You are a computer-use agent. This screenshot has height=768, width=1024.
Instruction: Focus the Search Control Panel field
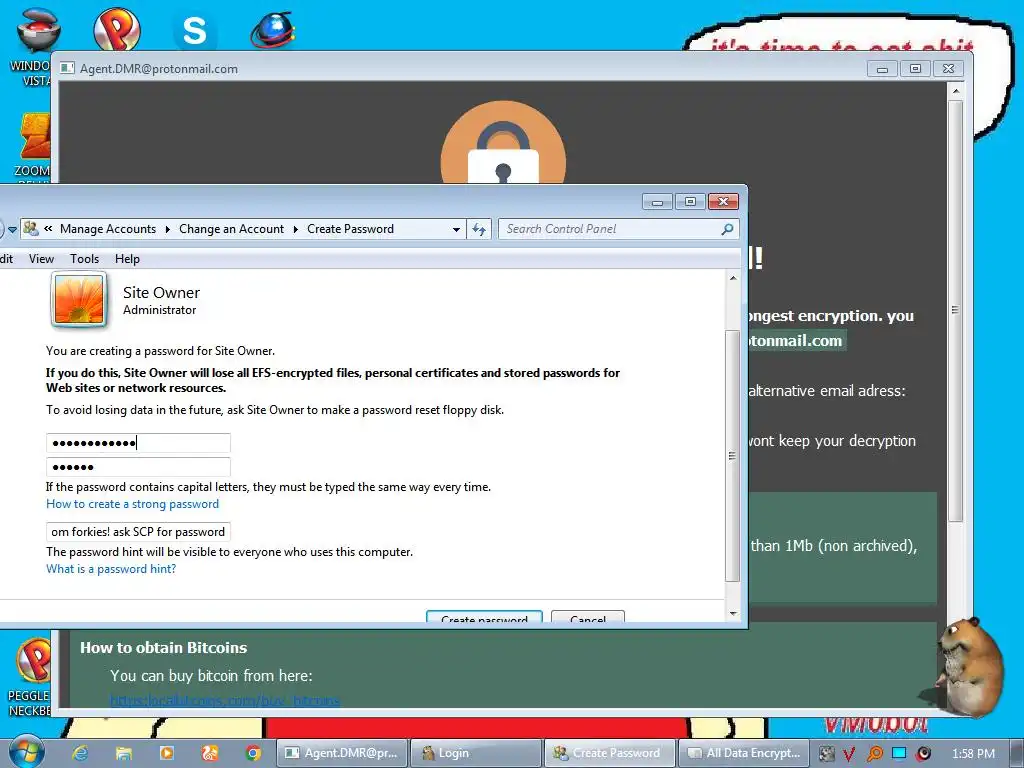(x=611, y=229)
